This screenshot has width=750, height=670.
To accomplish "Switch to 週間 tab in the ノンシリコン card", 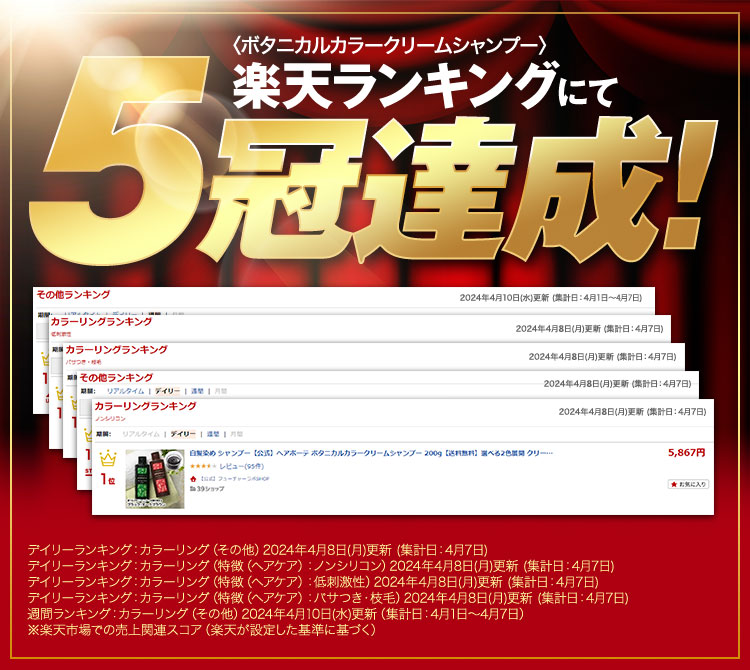I will coord(213,434).
